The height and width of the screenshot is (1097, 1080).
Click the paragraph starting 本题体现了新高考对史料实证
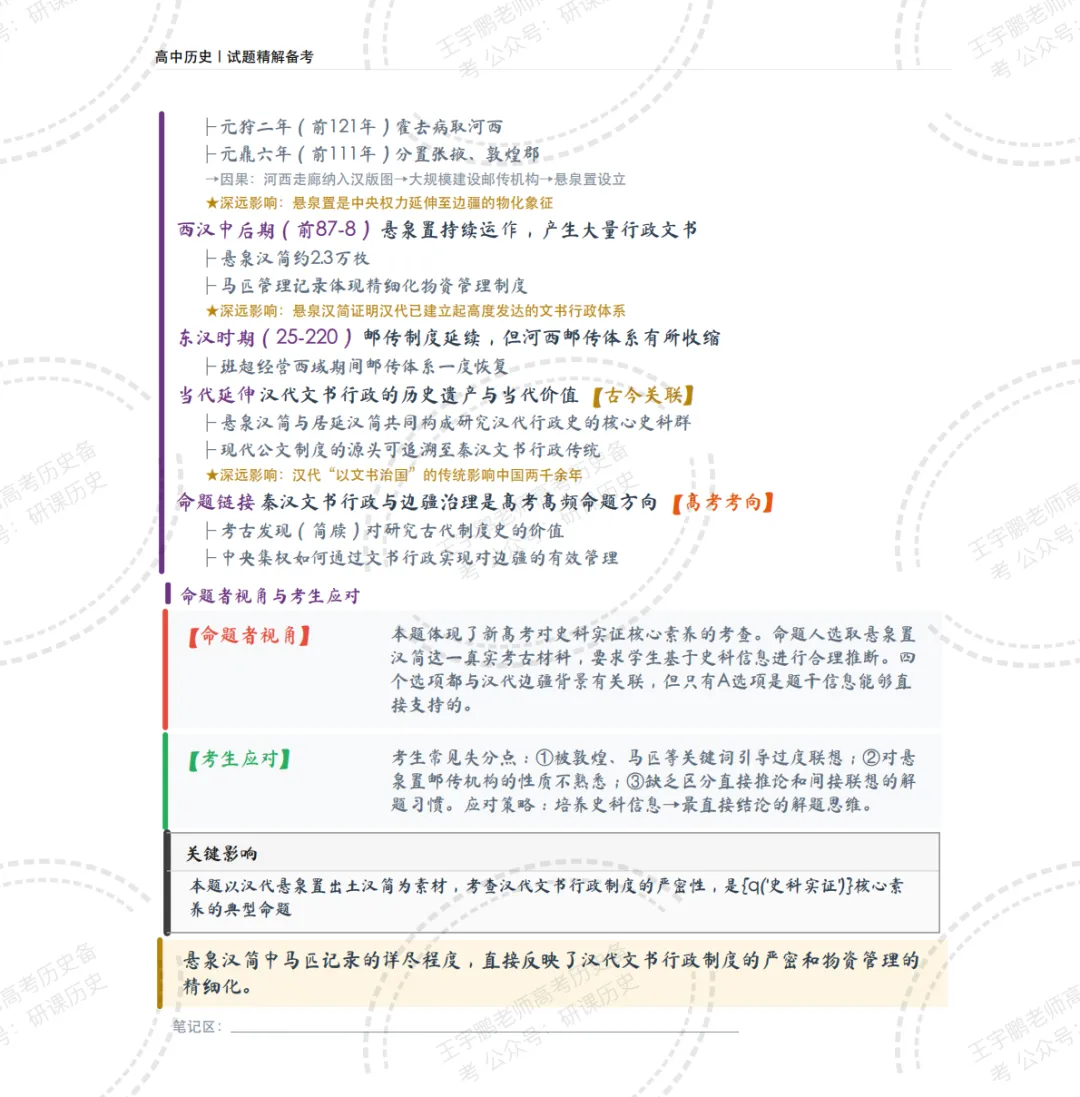pos(653,669)
